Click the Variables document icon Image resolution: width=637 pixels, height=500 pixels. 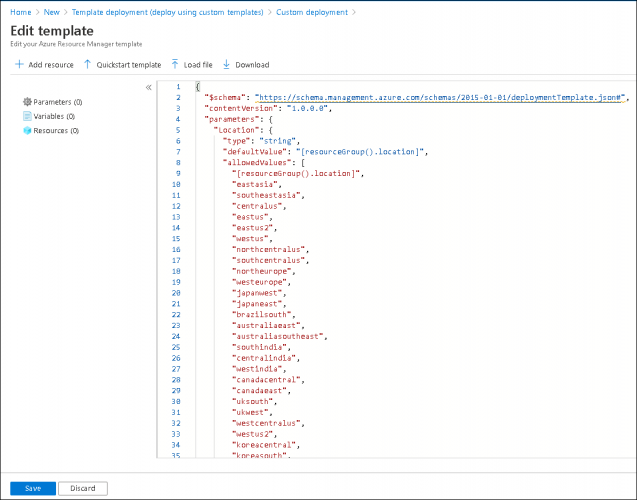27,116
